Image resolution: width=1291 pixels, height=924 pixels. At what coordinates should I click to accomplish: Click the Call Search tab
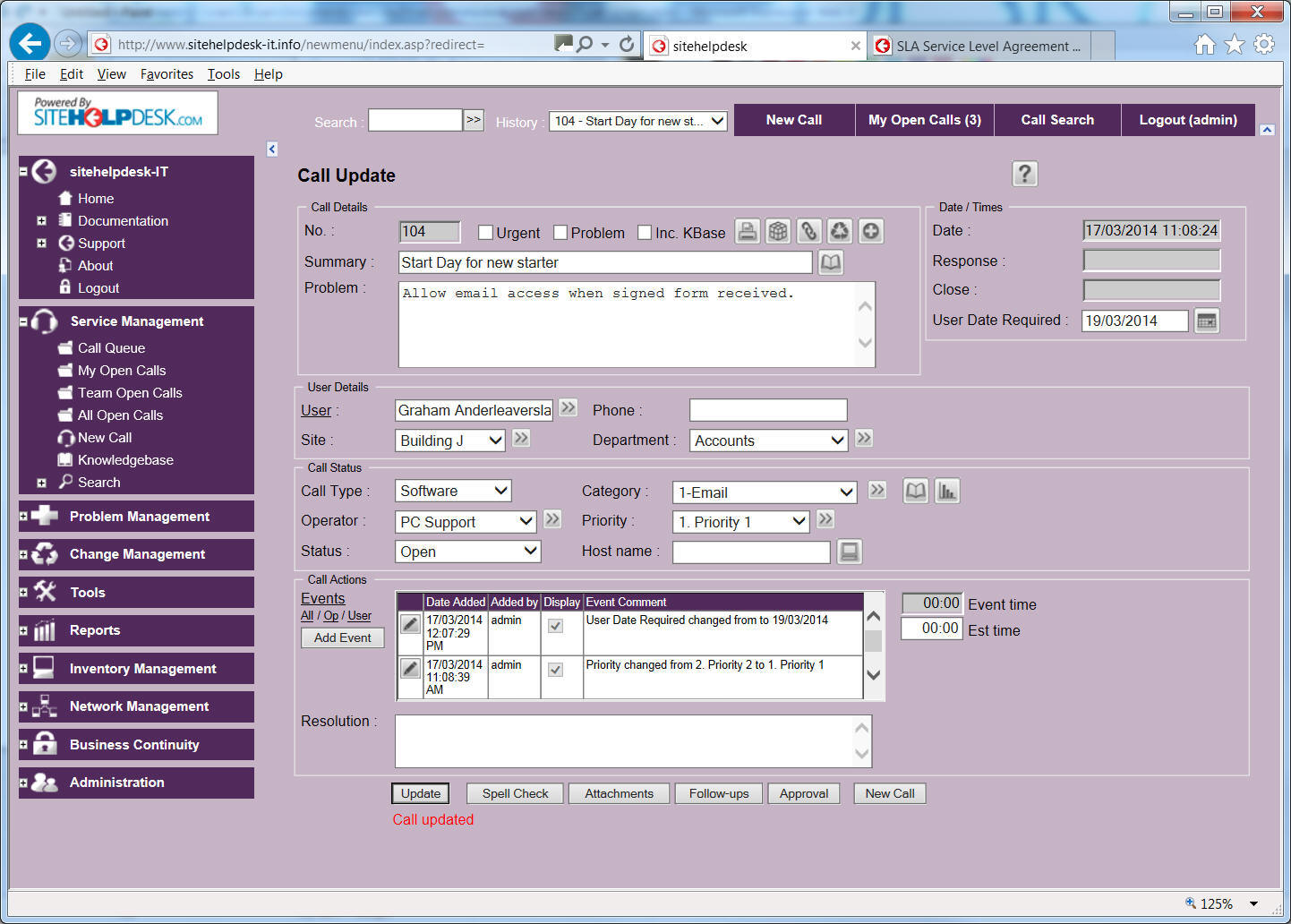1057,120
